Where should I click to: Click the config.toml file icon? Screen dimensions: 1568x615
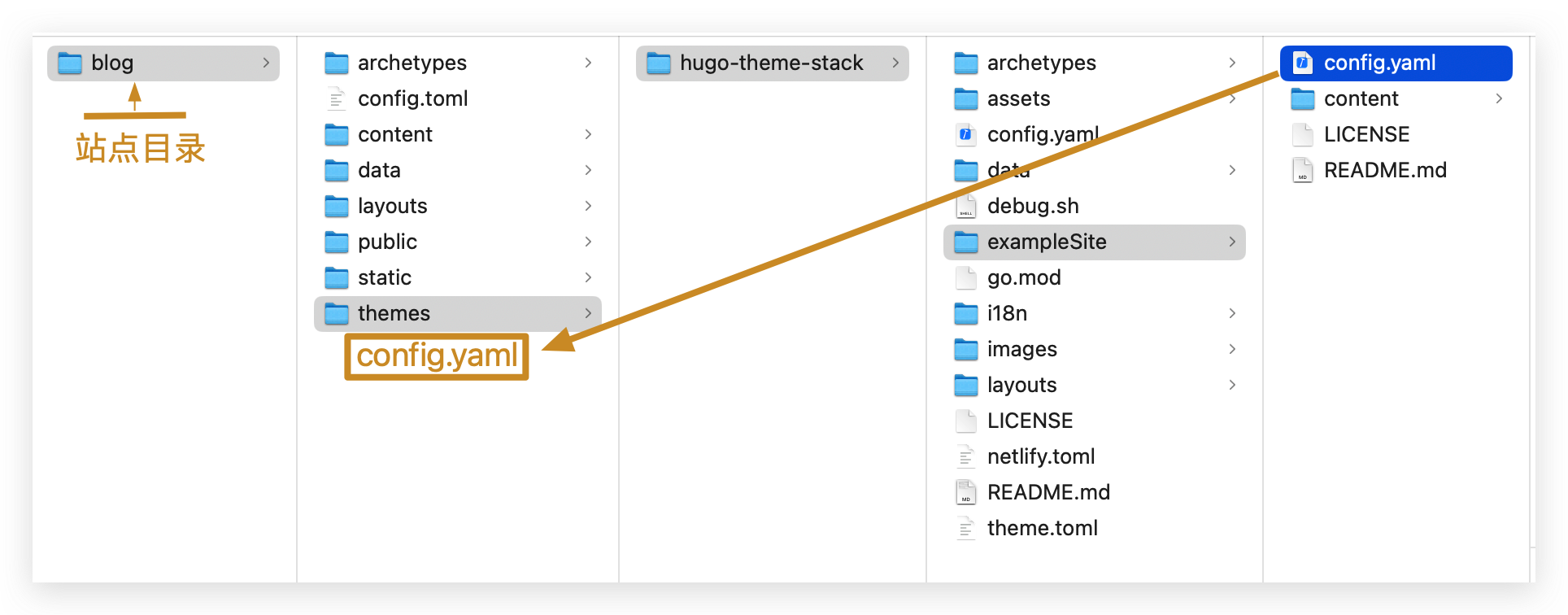point(336,99)
